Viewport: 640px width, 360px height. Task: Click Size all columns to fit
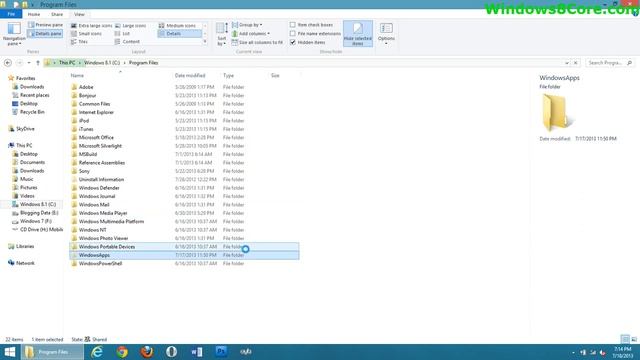coord(257,42)
